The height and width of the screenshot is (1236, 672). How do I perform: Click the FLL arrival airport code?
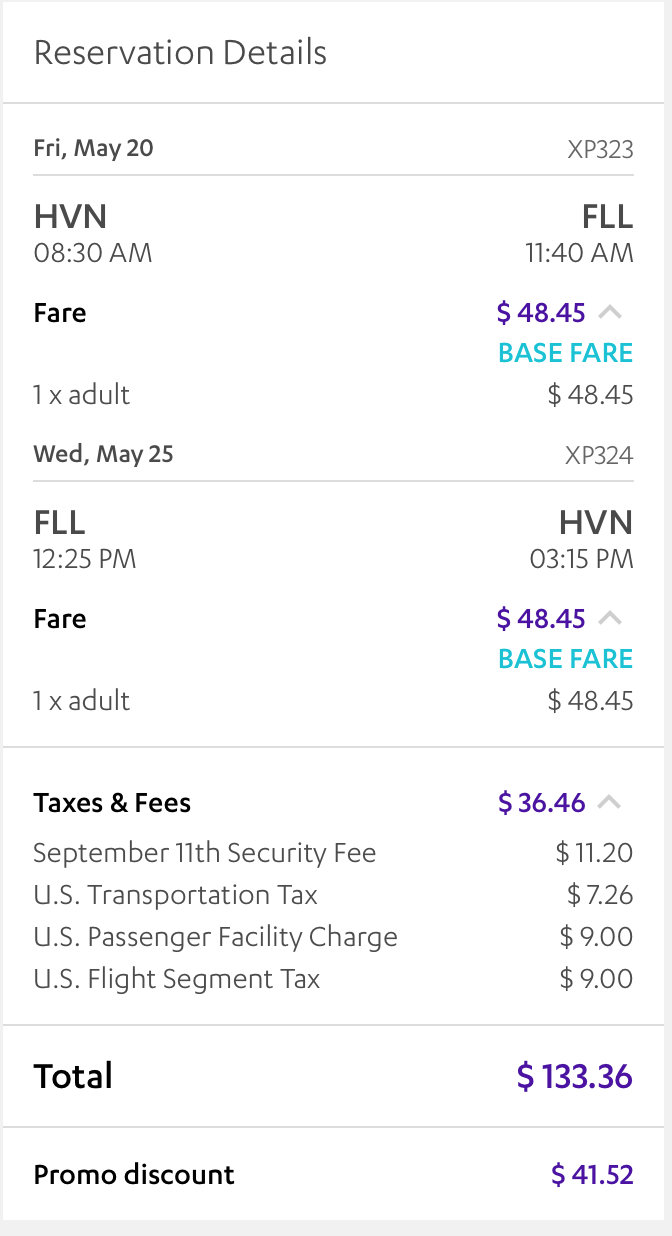coord(606,216)
